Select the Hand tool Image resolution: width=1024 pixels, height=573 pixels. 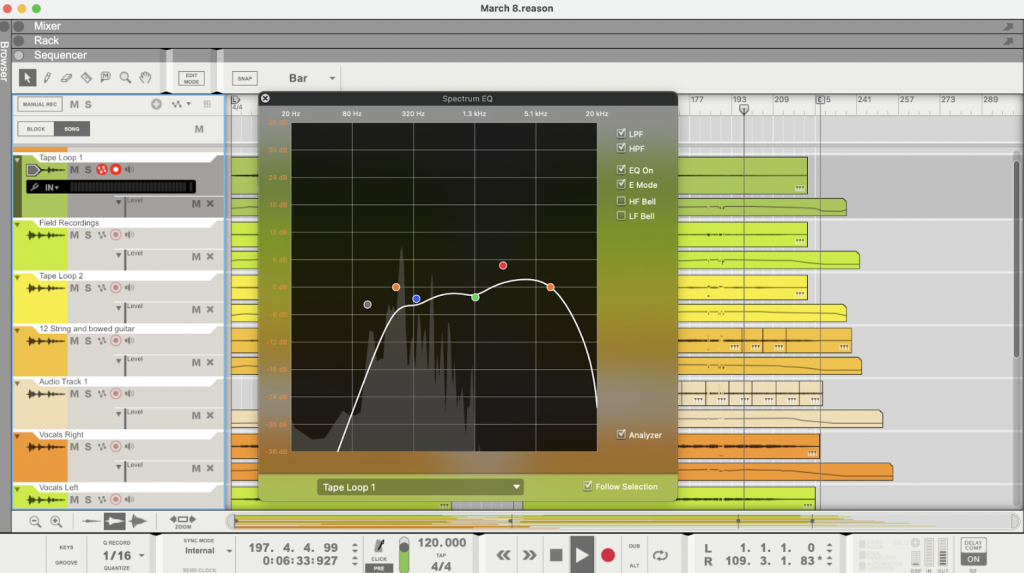[x=145, y=77]
